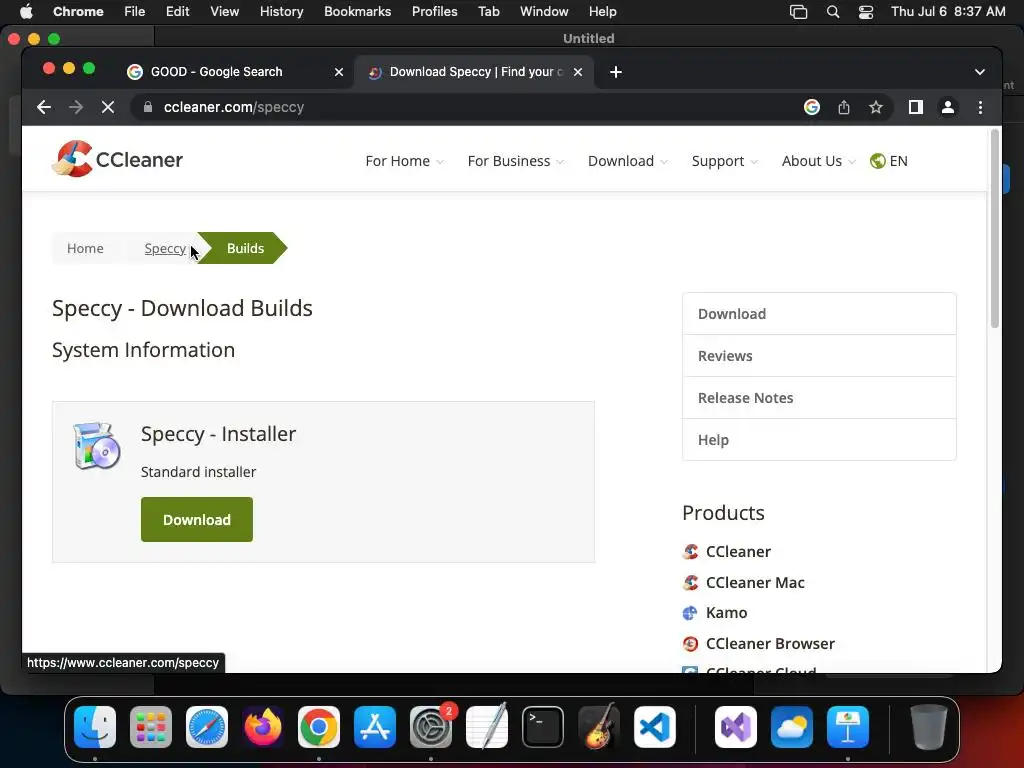Click Spotlight search icon in menu bar
This screenshot has height=768, width=1024.
[x=833, y=12]
